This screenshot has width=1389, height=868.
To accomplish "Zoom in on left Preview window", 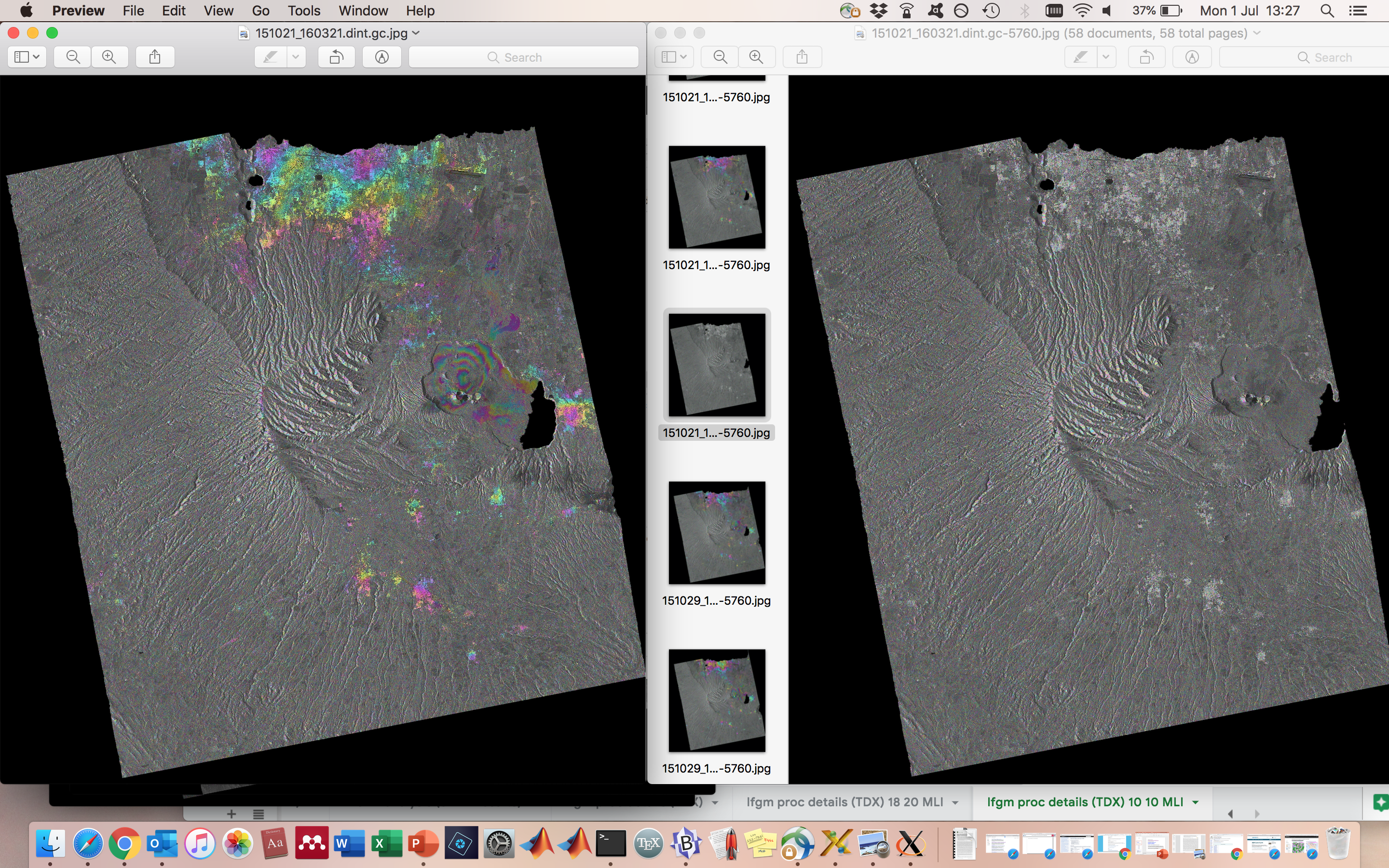I will pyautogui.click(x=109, y=57).
